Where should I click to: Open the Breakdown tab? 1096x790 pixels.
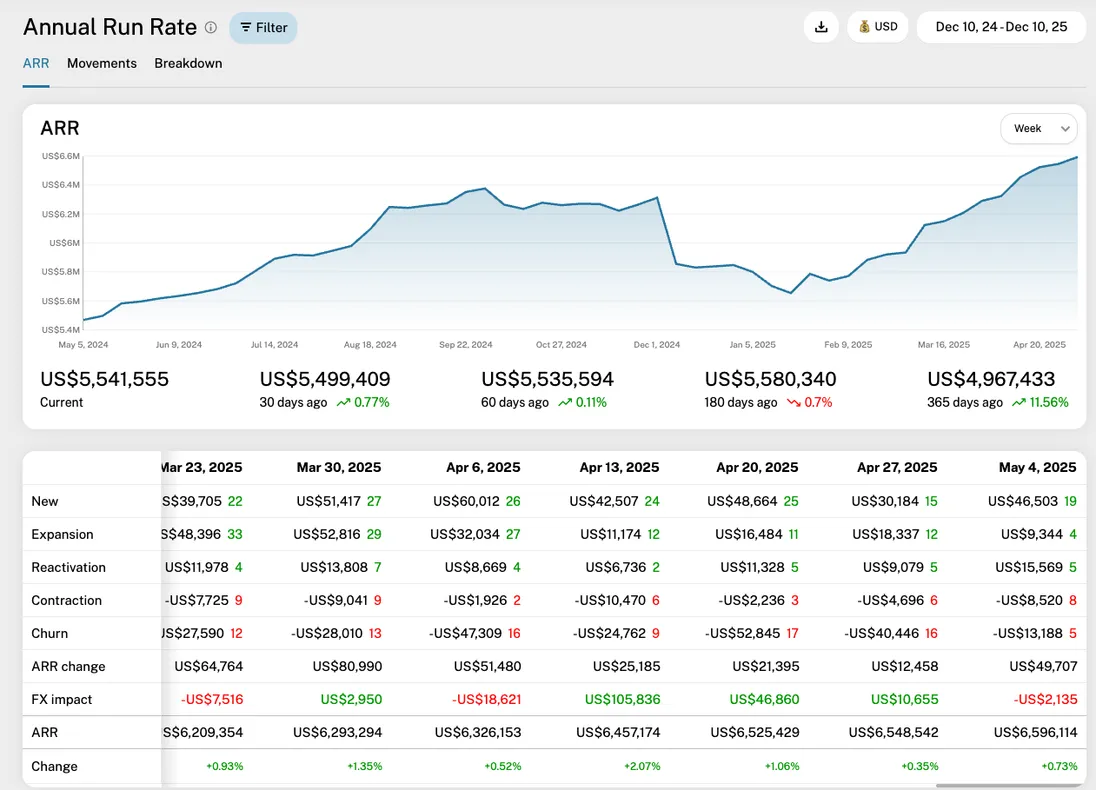tap(188, 63)
